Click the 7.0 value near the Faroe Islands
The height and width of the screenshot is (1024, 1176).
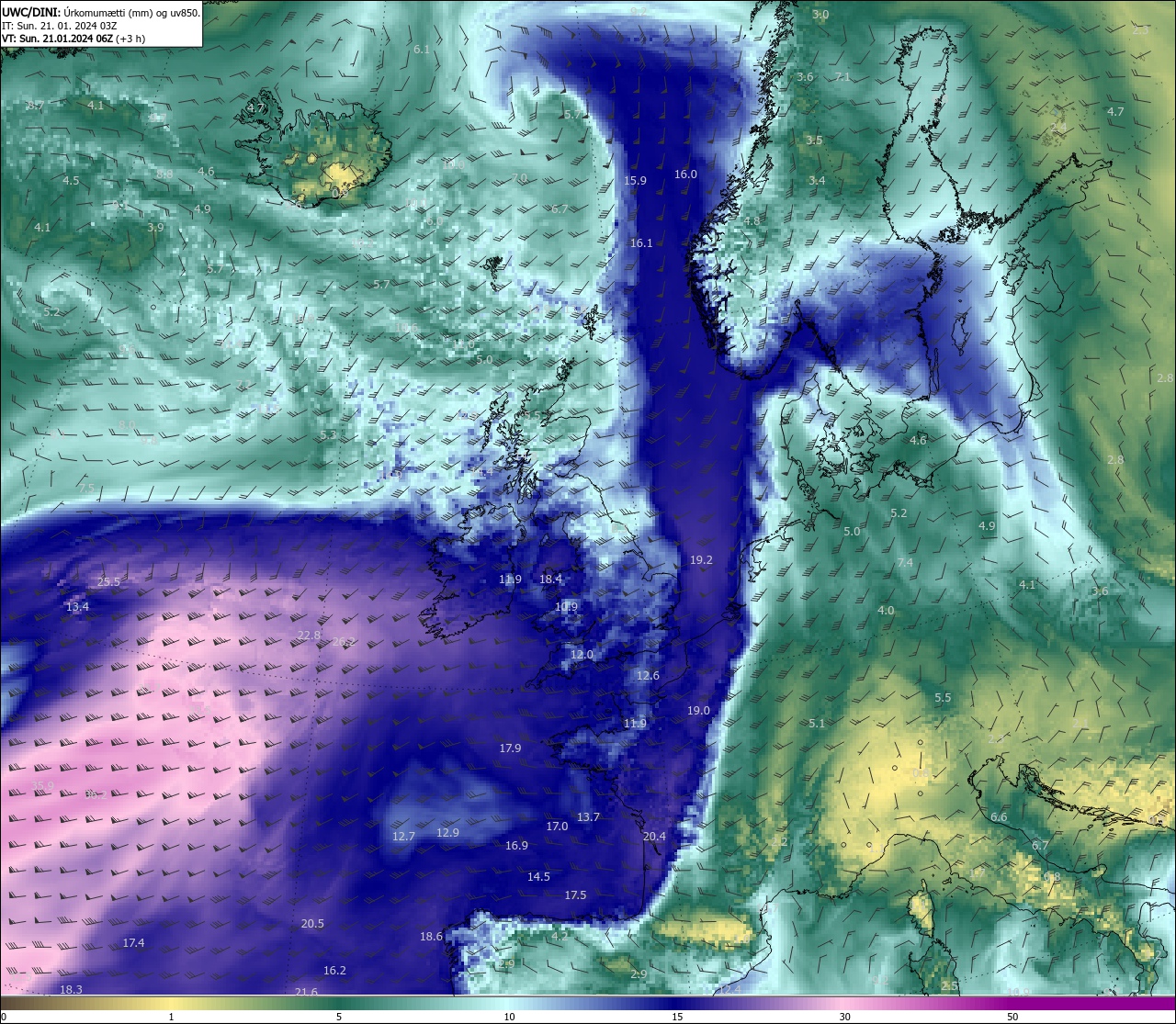click(x=519, y=177)
